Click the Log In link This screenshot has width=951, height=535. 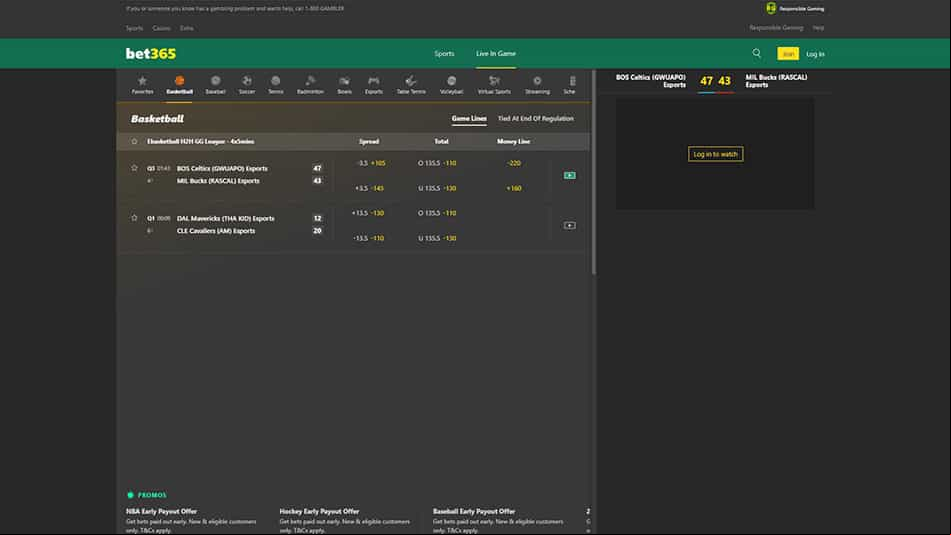click(x=815, y=54)
